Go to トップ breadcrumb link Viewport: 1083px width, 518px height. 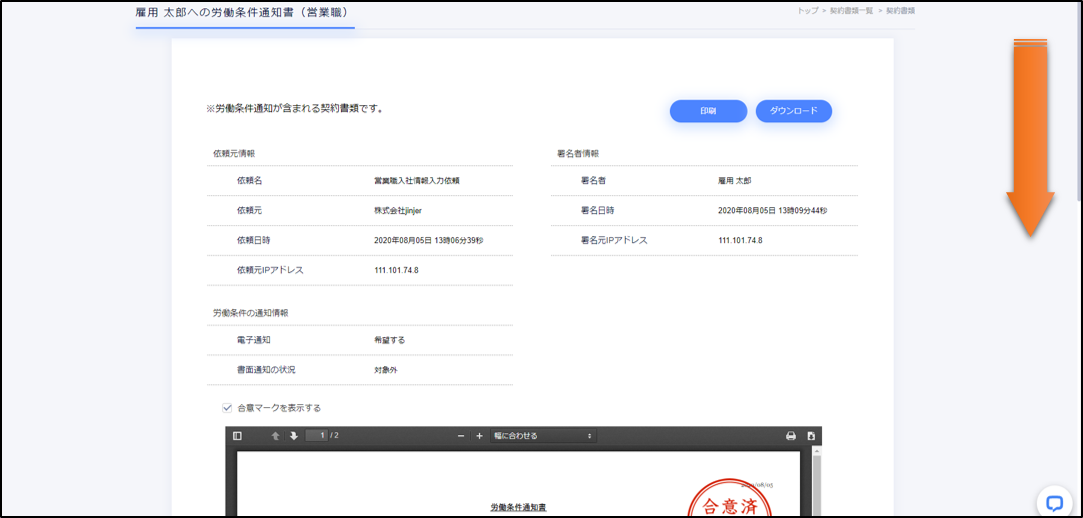point(807,11)
